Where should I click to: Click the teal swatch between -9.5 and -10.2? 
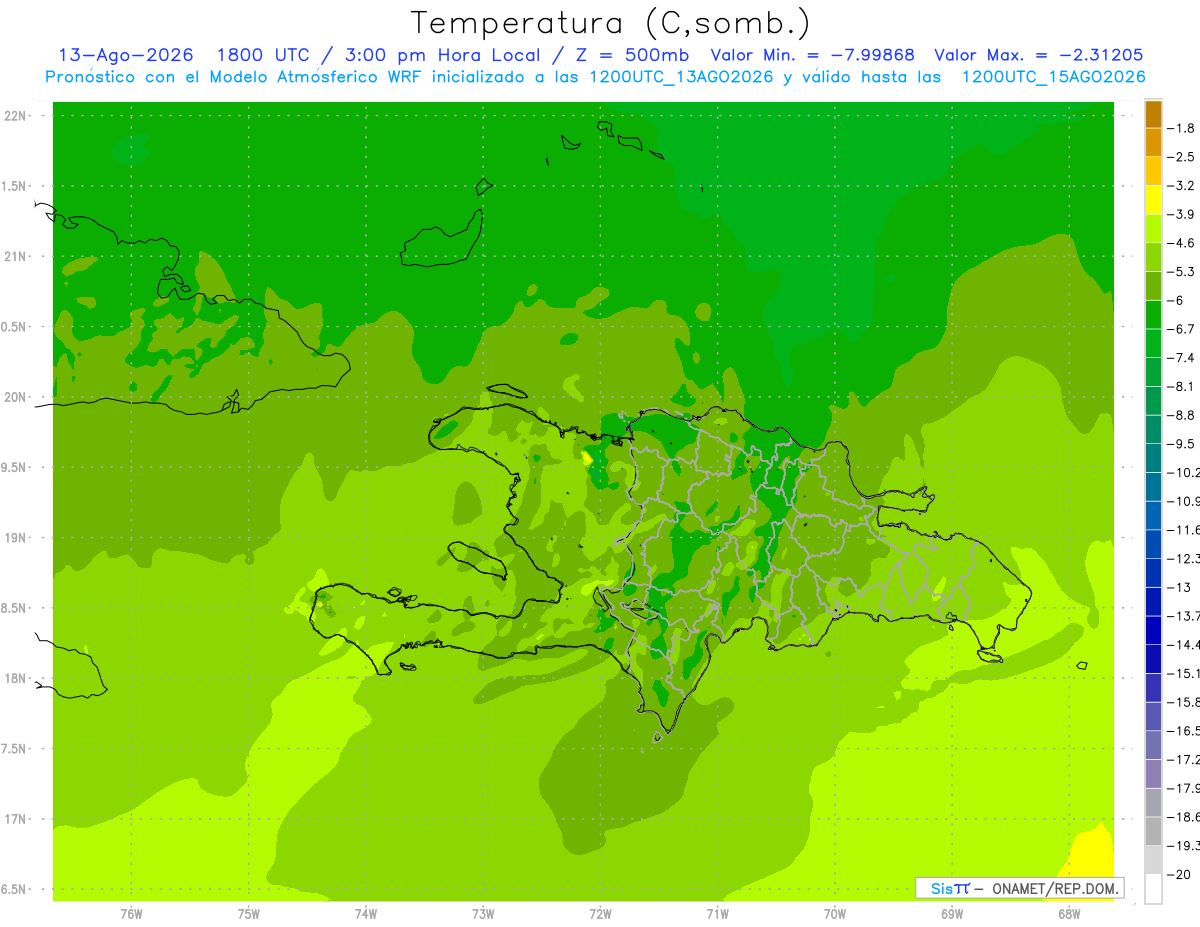point(1153,458)
